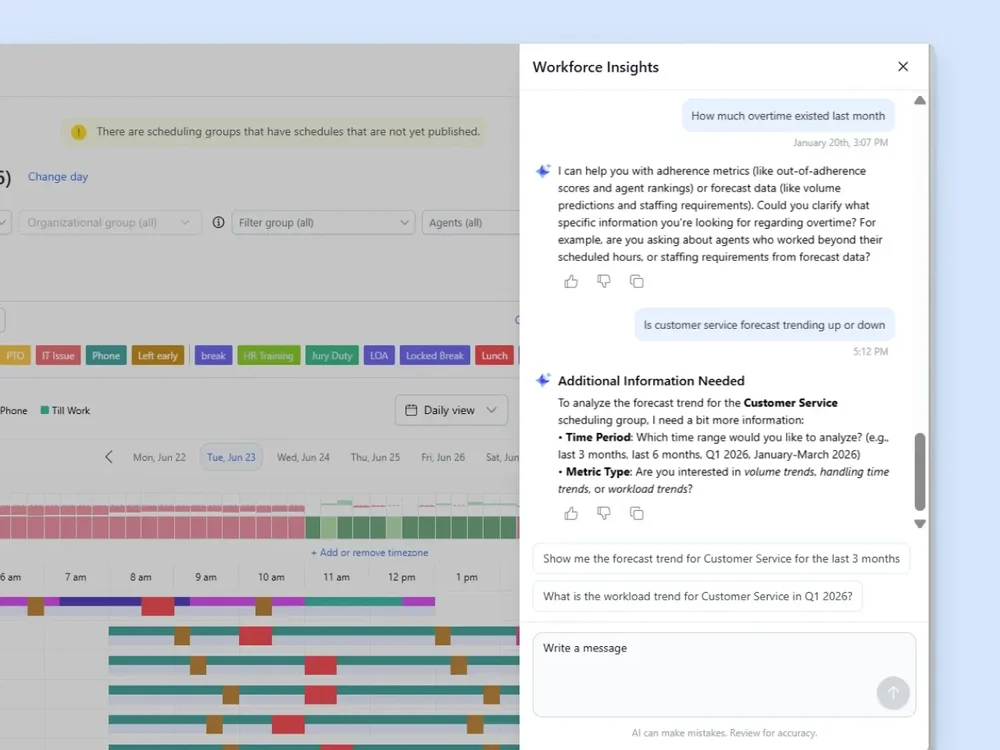Open the Organizational group dropdown

pos(110,223)
